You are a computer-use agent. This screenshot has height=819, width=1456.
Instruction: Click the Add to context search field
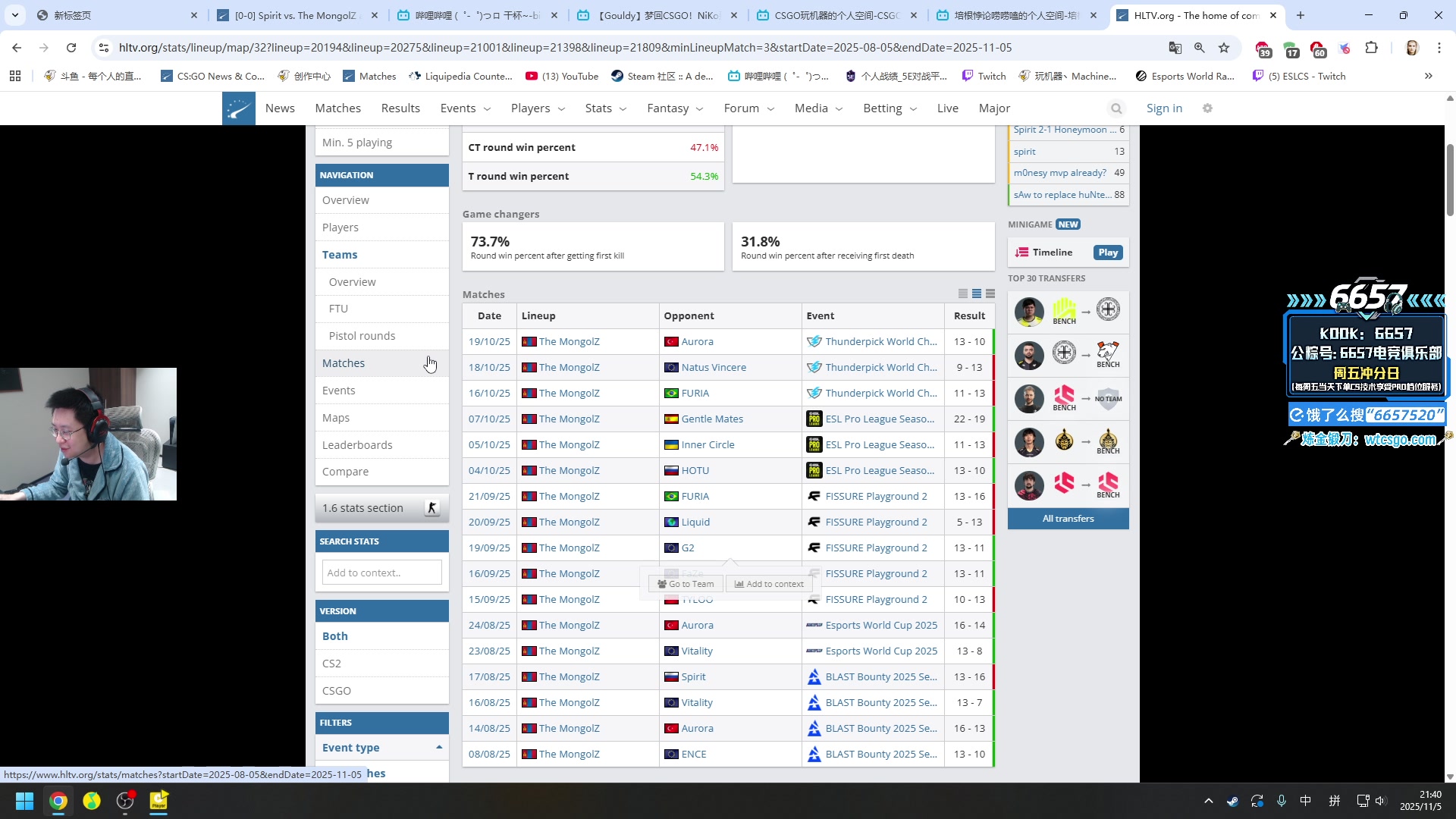tap(381, 573)
